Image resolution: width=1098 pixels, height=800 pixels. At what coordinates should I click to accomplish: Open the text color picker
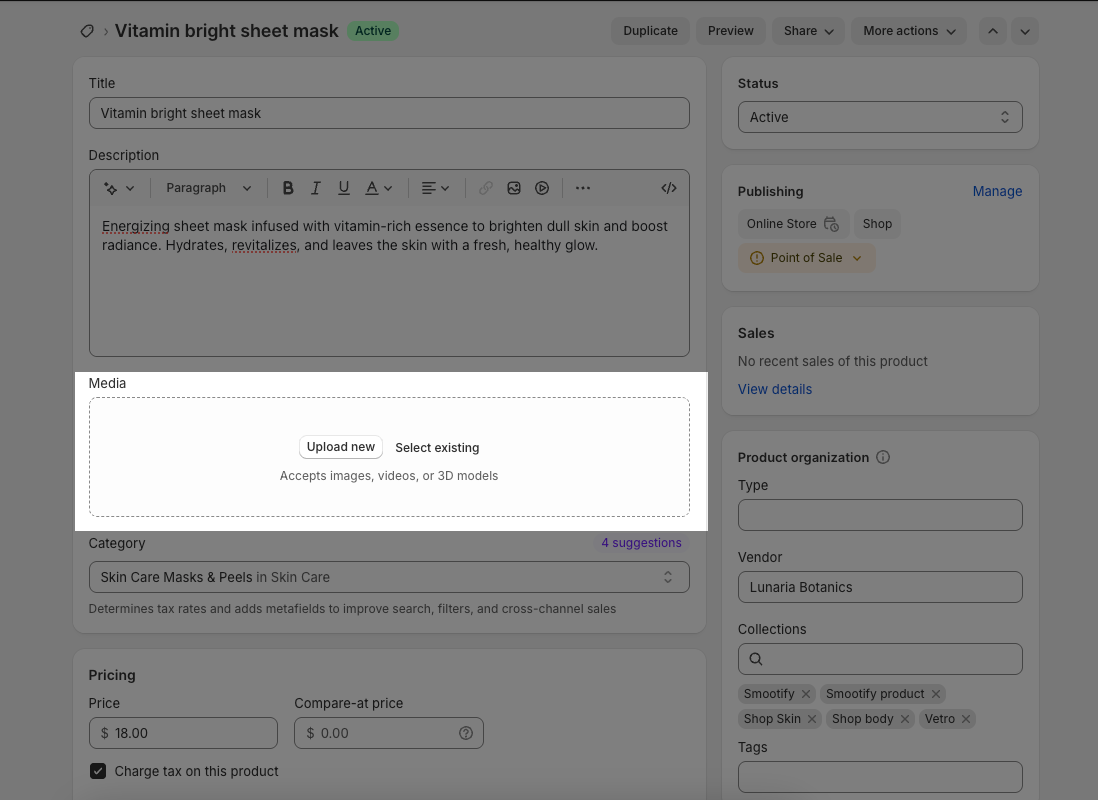click(x=378, y=188)
